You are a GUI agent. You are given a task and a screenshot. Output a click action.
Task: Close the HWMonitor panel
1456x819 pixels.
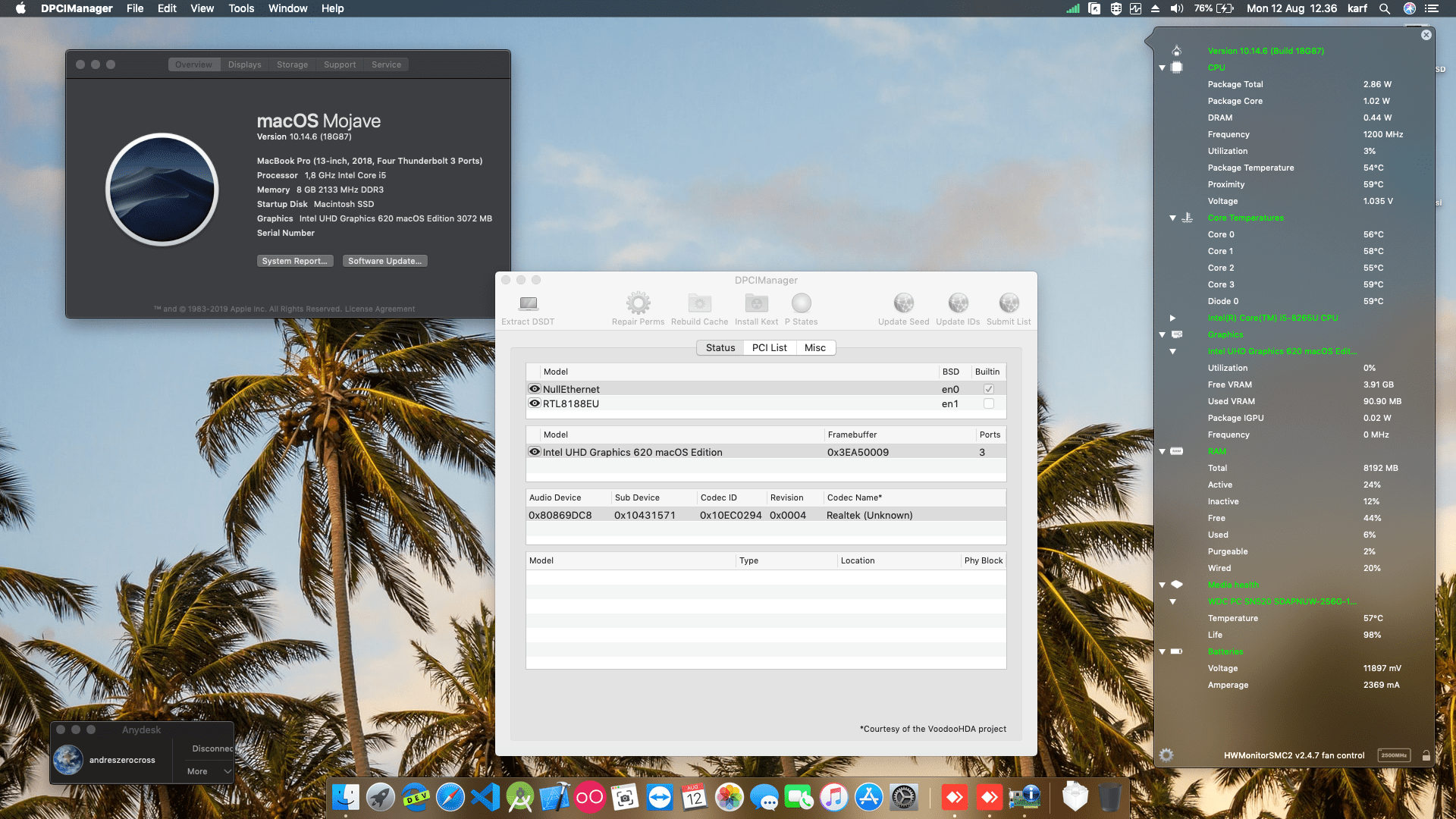[1426, 35]
